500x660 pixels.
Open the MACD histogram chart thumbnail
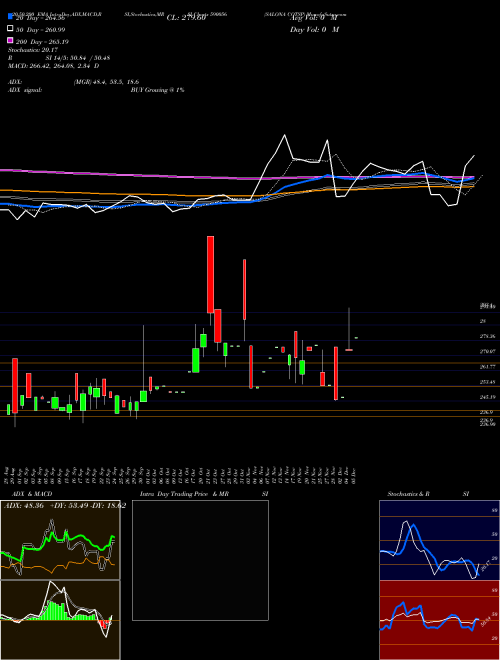point(60,620)
